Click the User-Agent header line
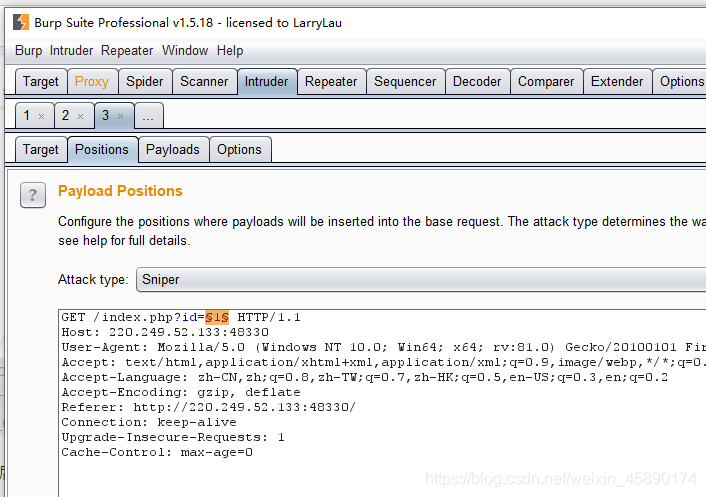The image size is (706, 497). [383, 347]
